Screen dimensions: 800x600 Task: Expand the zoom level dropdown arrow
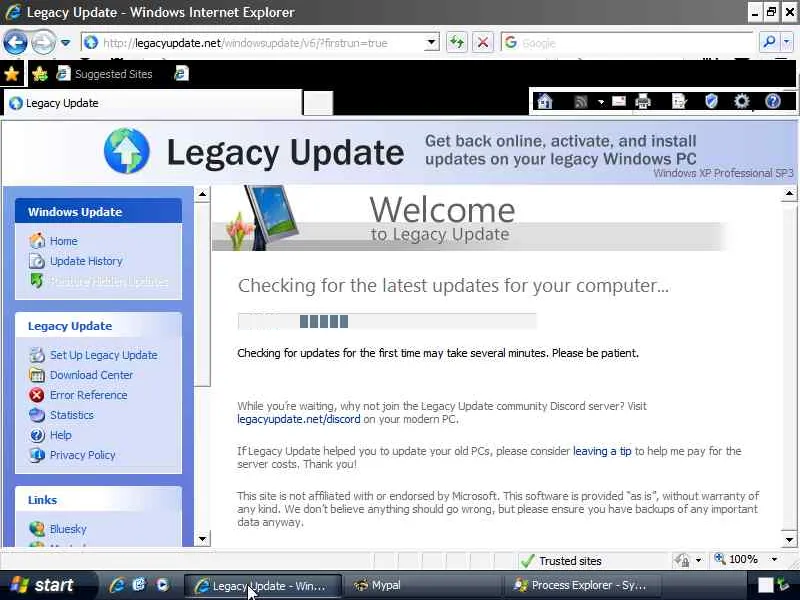[774, 560]
